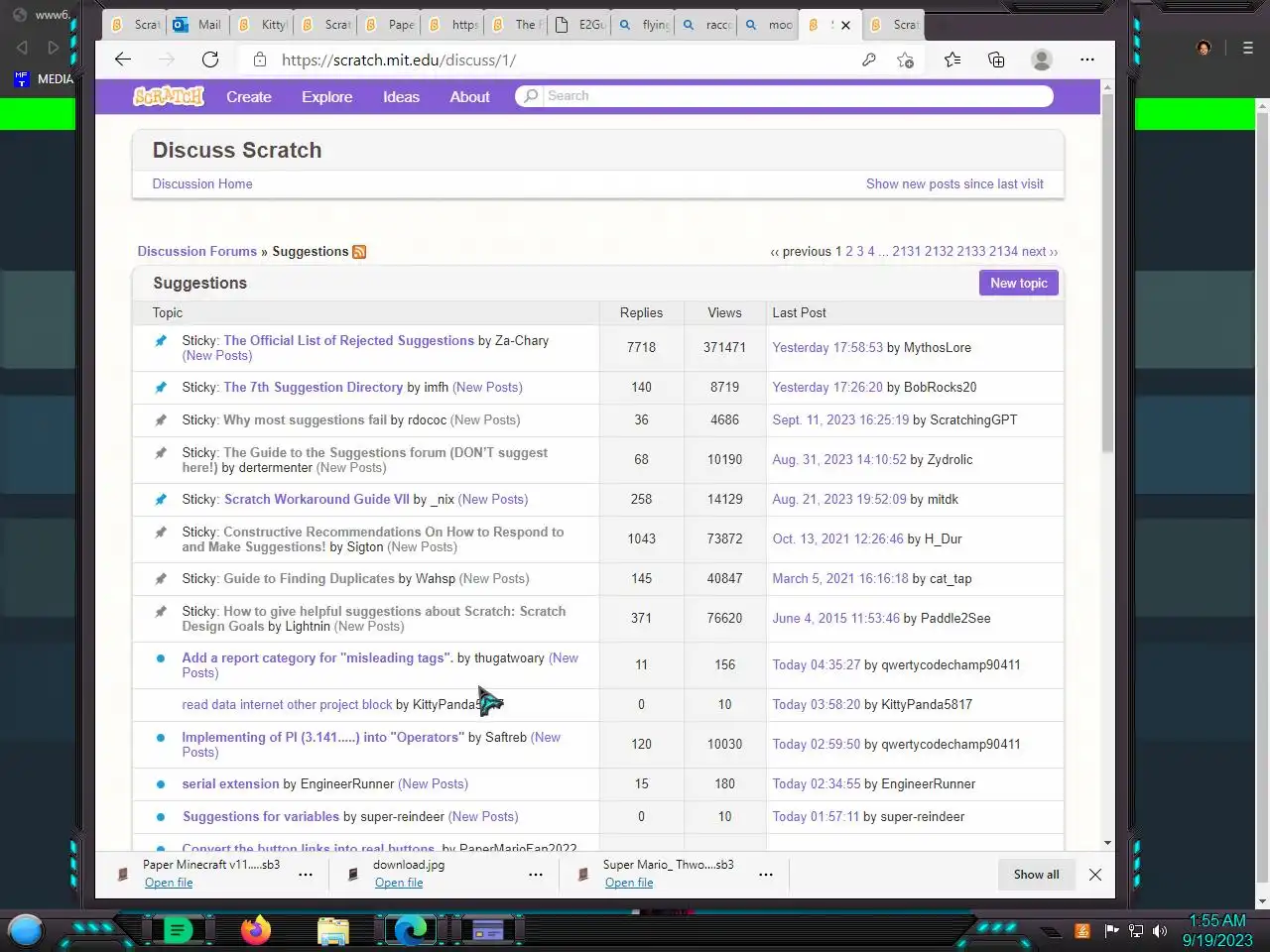Click New Posts link for Scratch Workaround Guide
1270x952 pixels.
493,499
